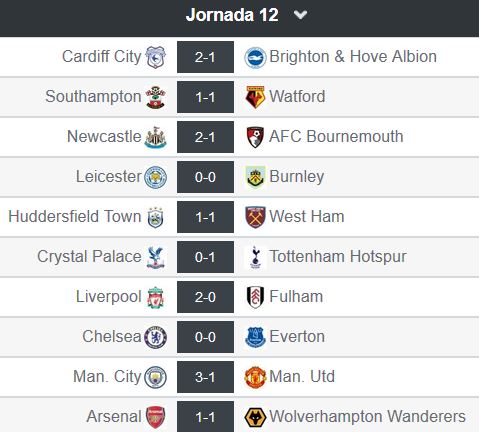This screenshot has width=479, height=432.
Task: Select the Tottenham Hotspur cockerel logo
Action: point(255,257)
